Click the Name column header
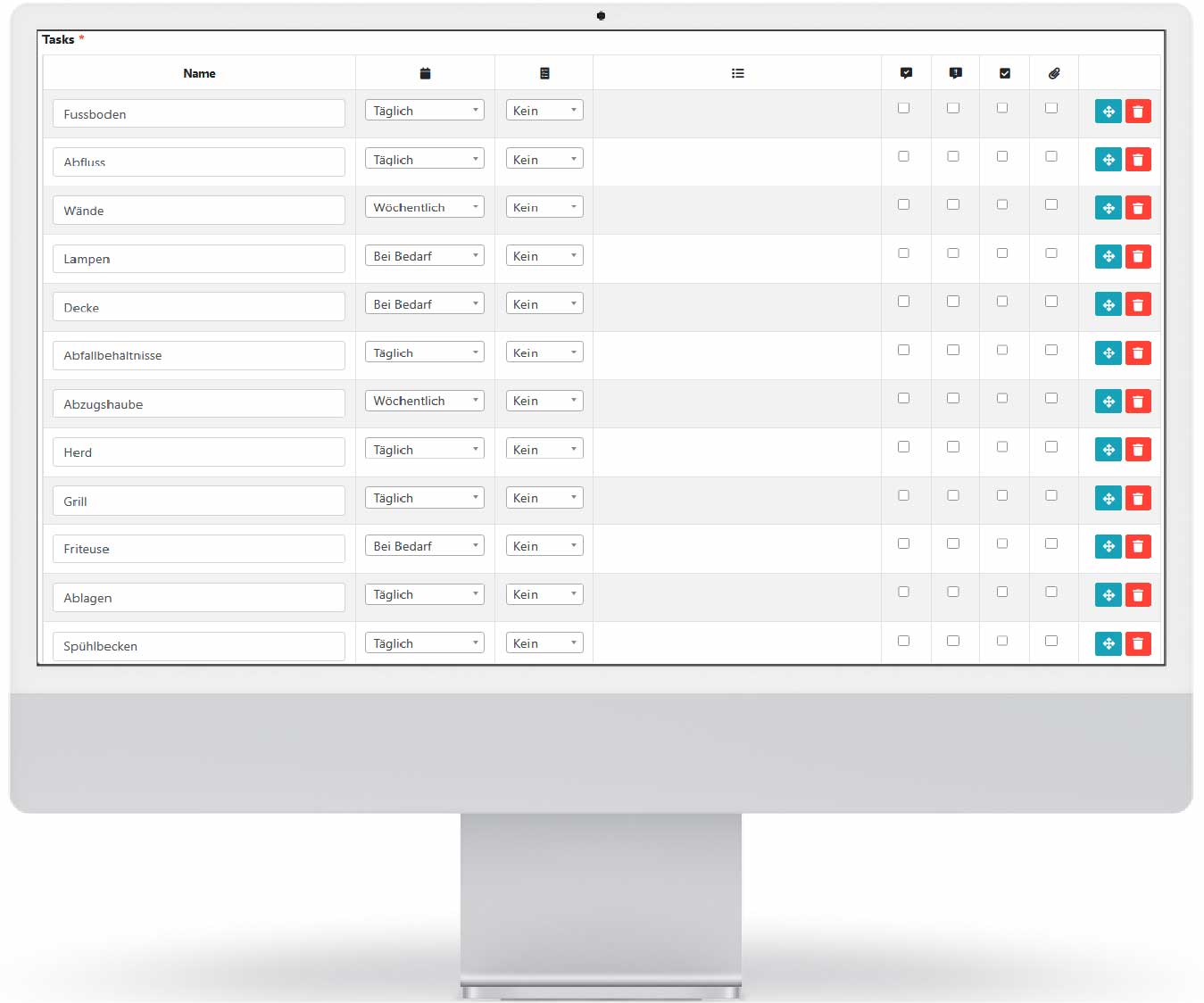This screenshot has height=1003, width=1204. coord(199,73)
